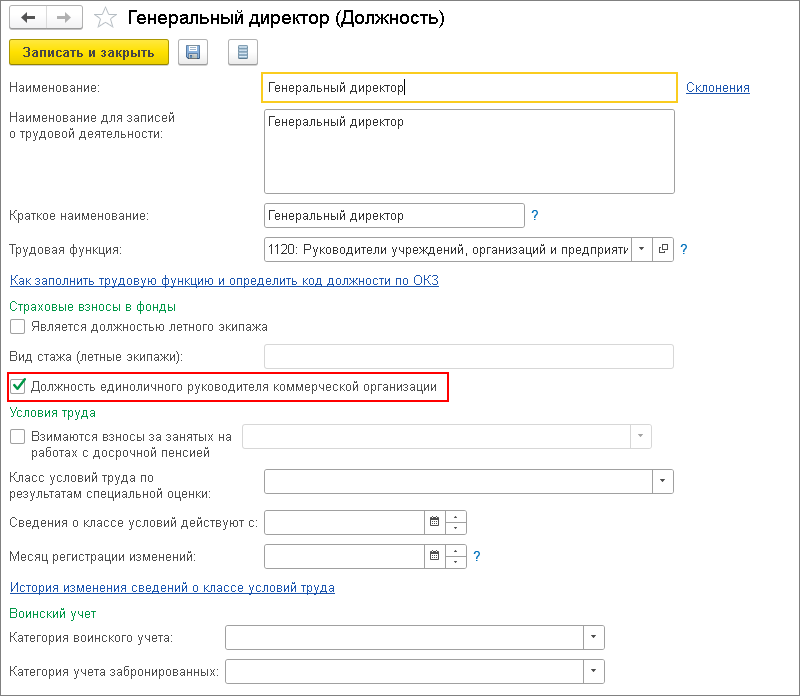Click the back navigation arrow
Screen dimensions: 800x696
tap(28, 18)
